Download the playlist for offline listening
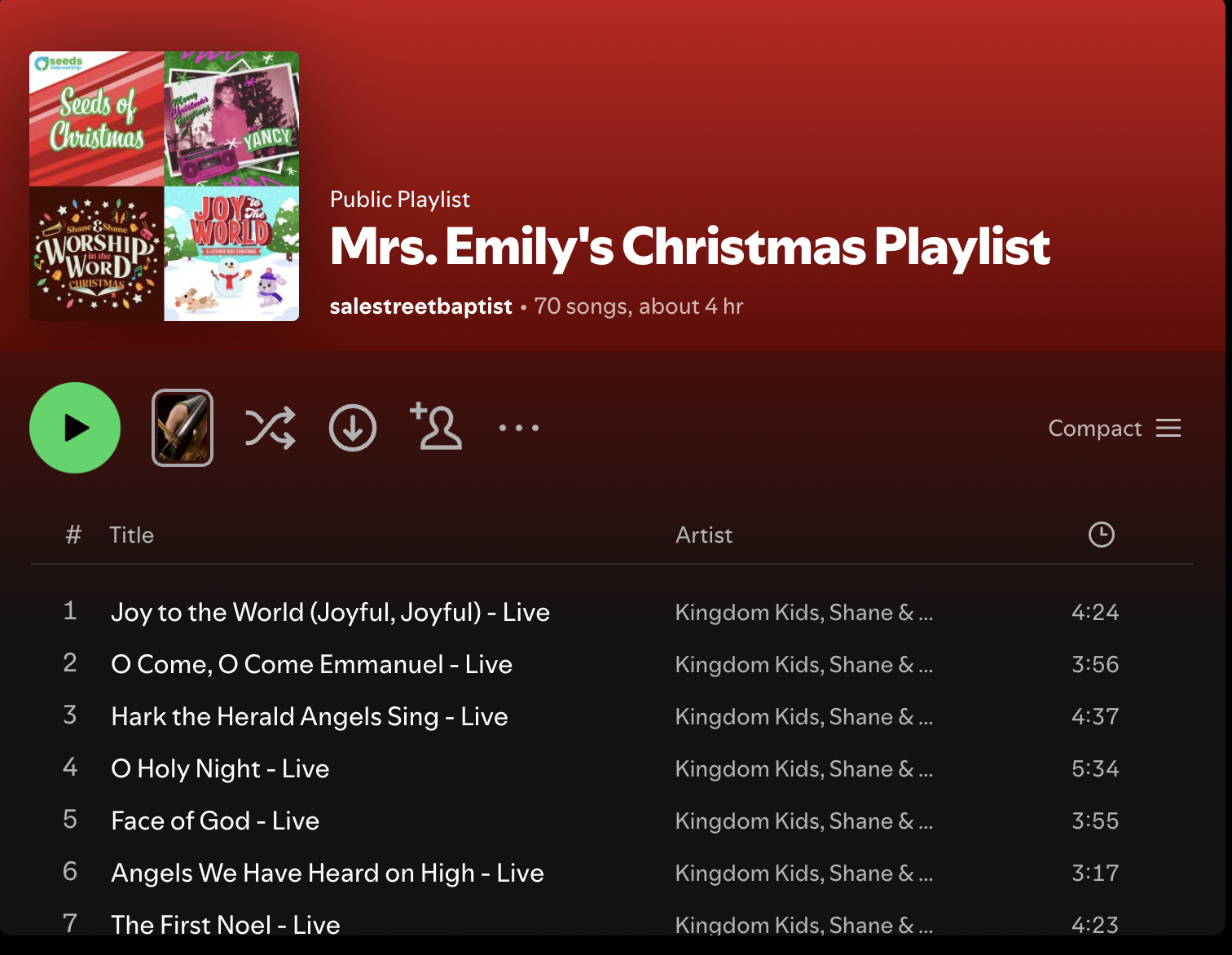 [353, 428]
